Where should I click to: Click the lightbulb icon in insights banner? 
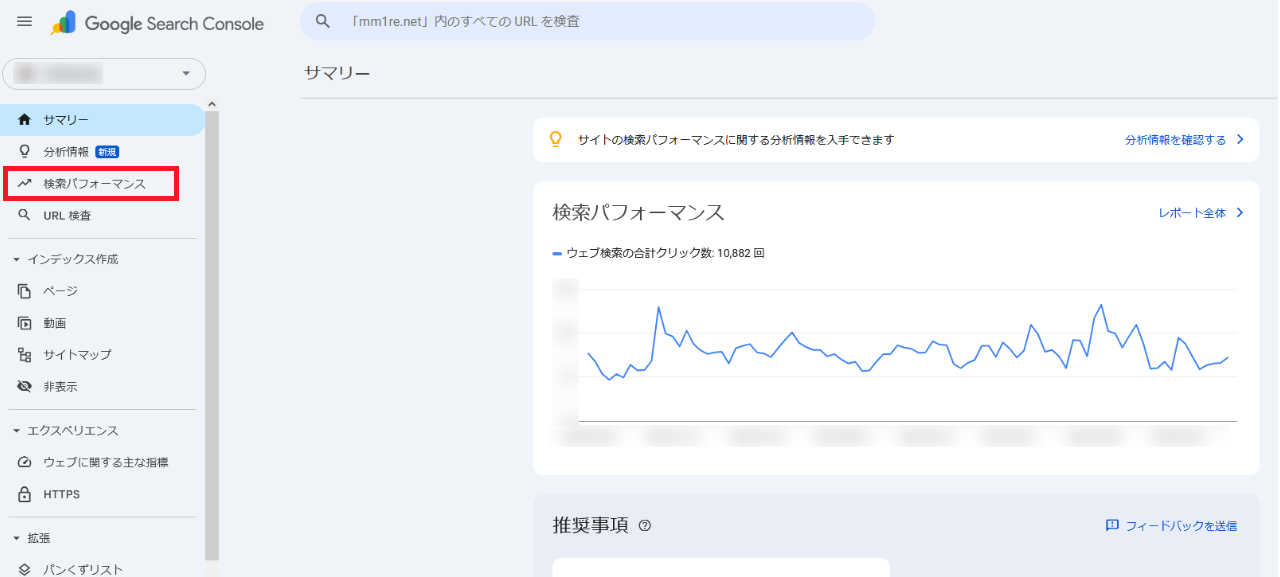[556, 140]
